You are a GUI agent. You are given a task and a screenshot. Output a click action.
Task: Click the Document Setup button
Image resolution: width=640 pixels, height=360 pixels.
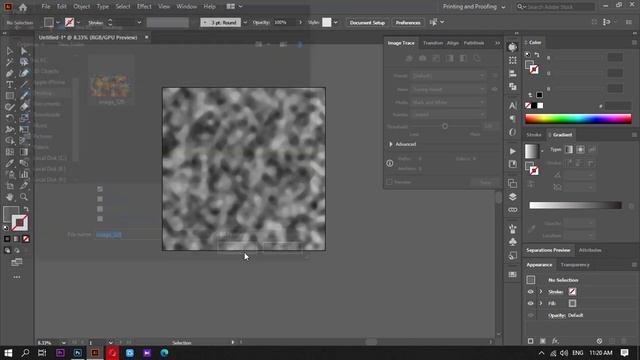367,22
